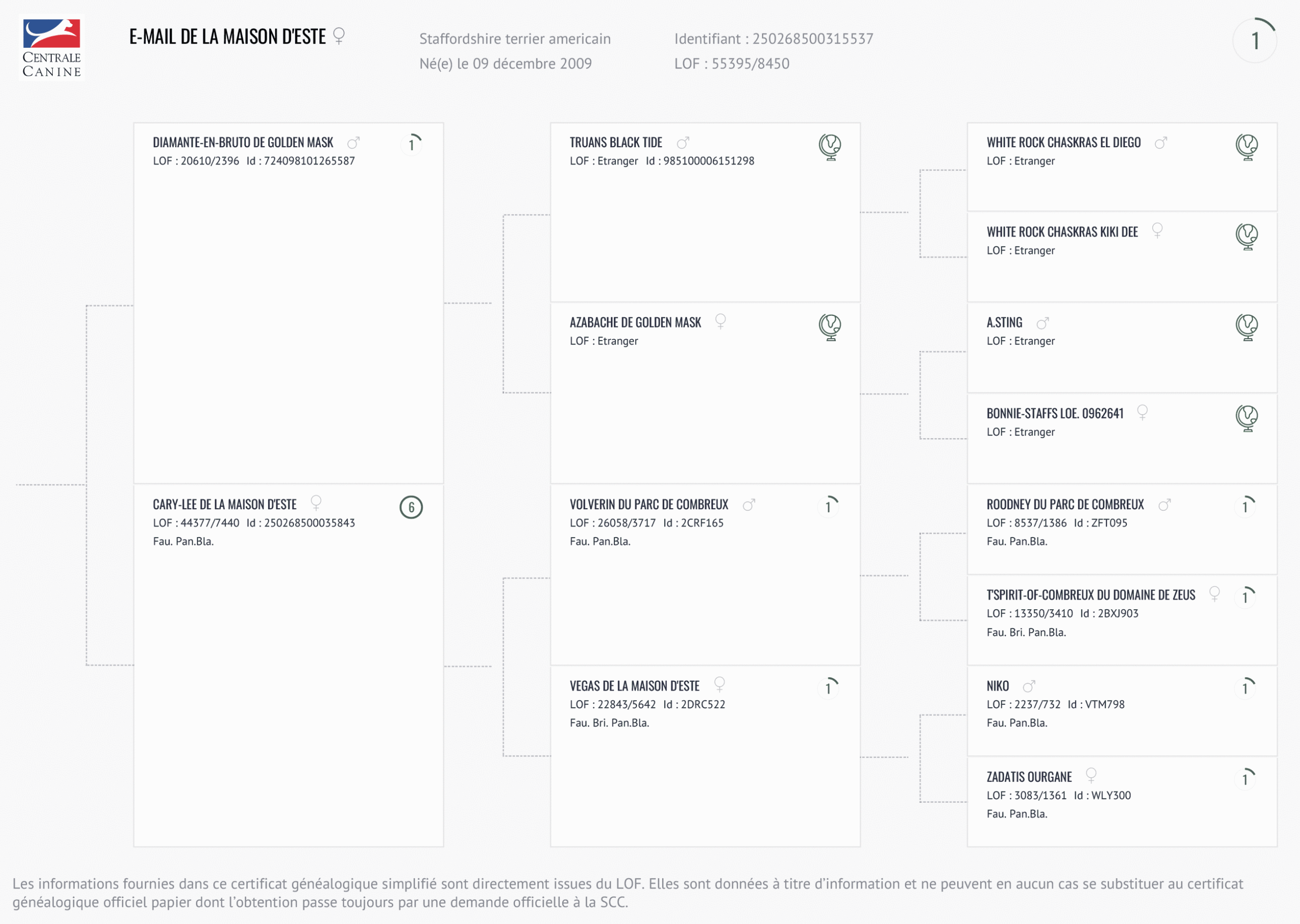Click the rating badge for ZADATIS OURGANE

[x=1245, y=778]
